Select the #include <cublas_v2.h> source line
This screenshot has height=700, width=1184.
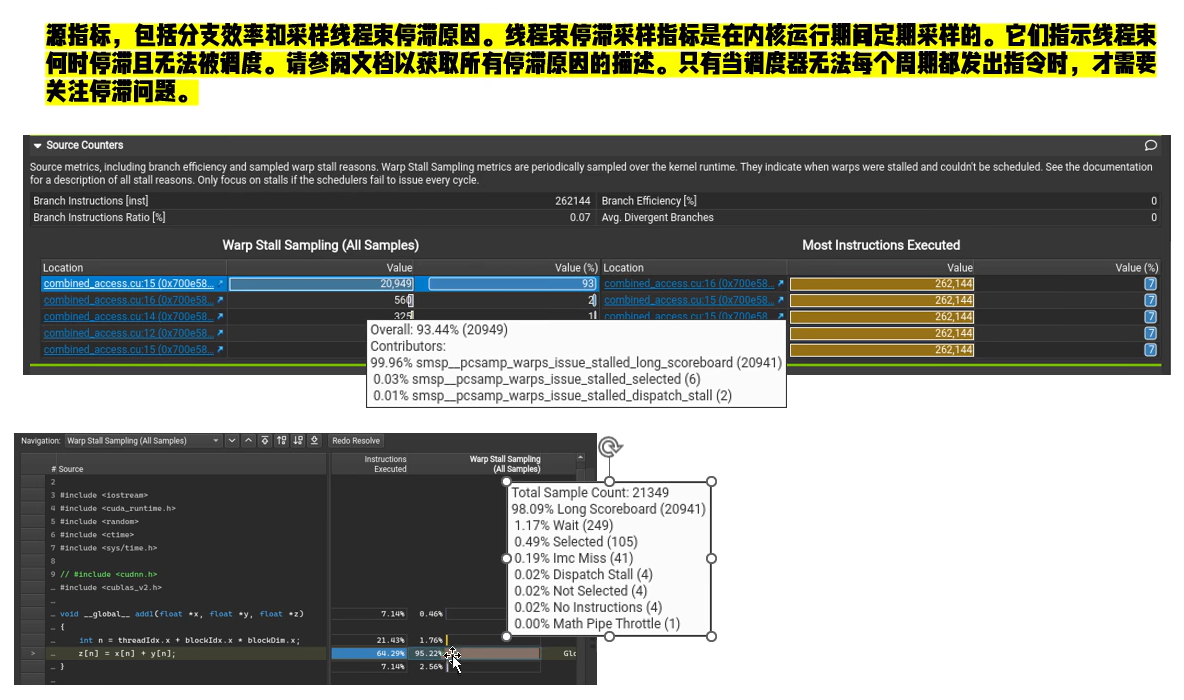(x=110, y=587)
